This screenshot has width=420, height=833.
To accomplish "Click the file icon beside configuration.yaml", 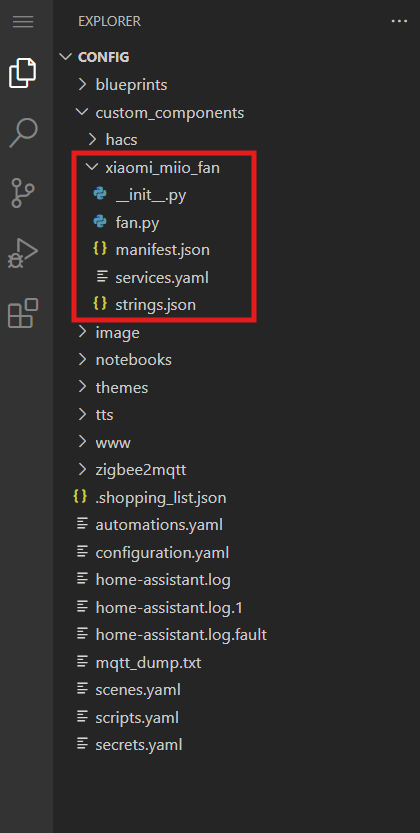I will click(82, 552).
